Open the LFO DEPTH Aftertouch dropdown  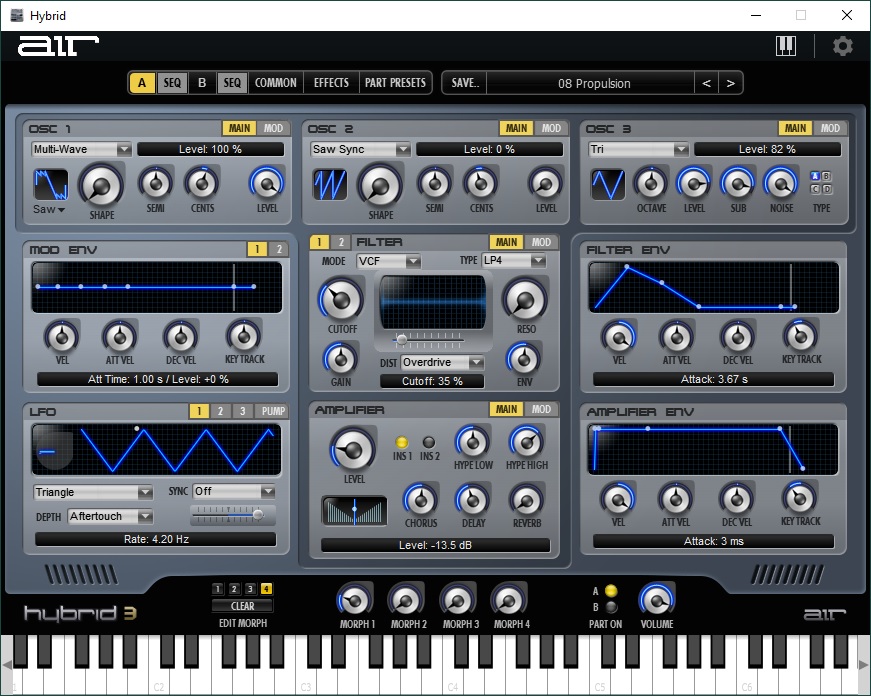[x=111, y=517]
